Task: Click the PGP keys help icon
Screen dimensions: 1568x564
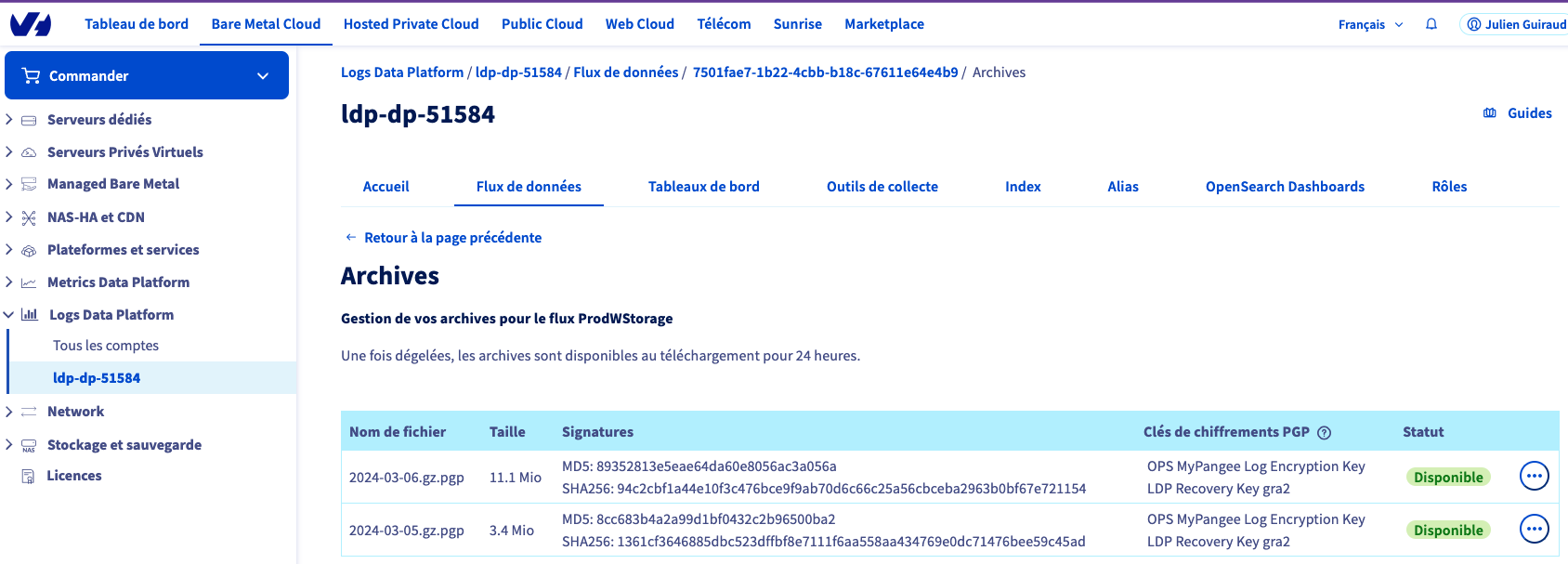Action: (x=1325, y=432)
